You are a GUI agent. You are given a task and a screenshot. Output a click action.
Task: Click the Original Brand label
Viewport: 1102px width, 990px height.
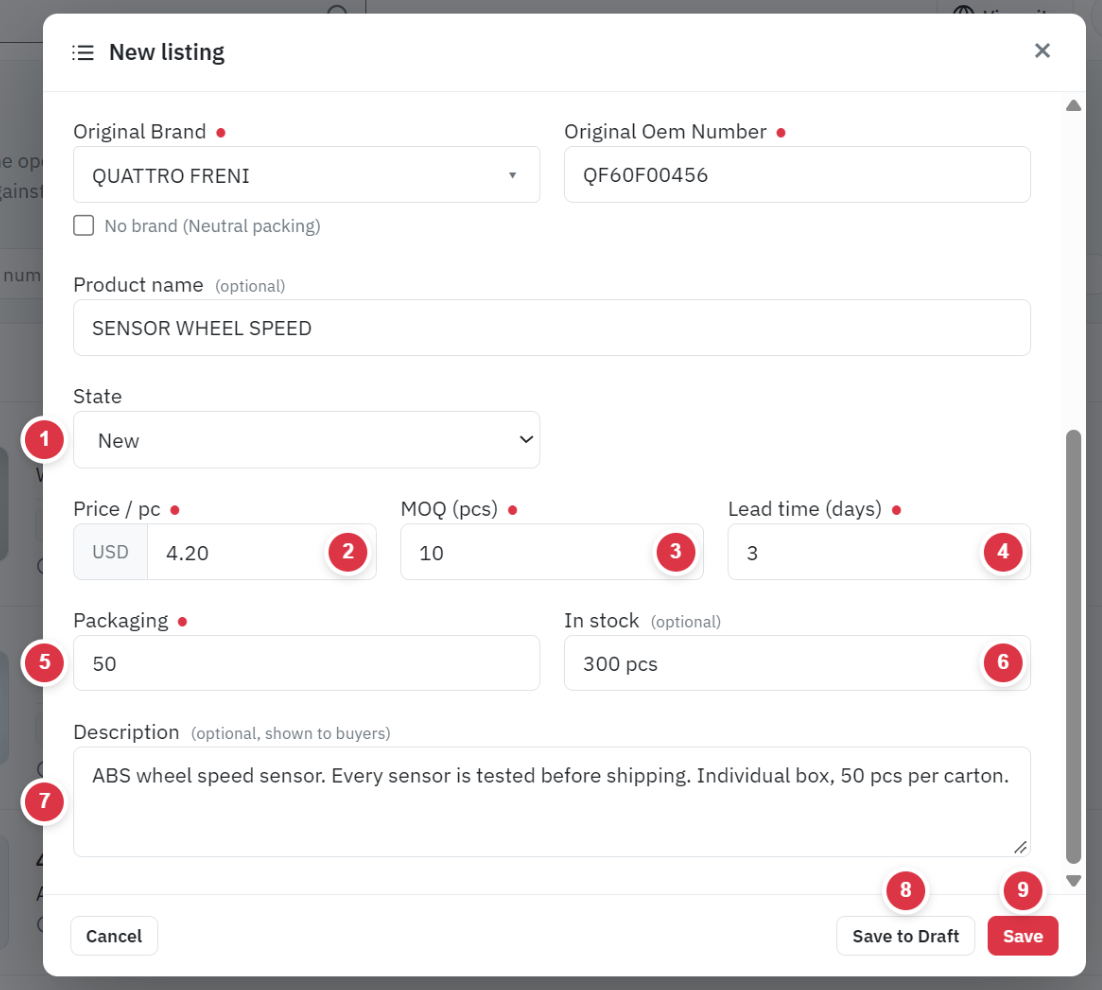140,131
